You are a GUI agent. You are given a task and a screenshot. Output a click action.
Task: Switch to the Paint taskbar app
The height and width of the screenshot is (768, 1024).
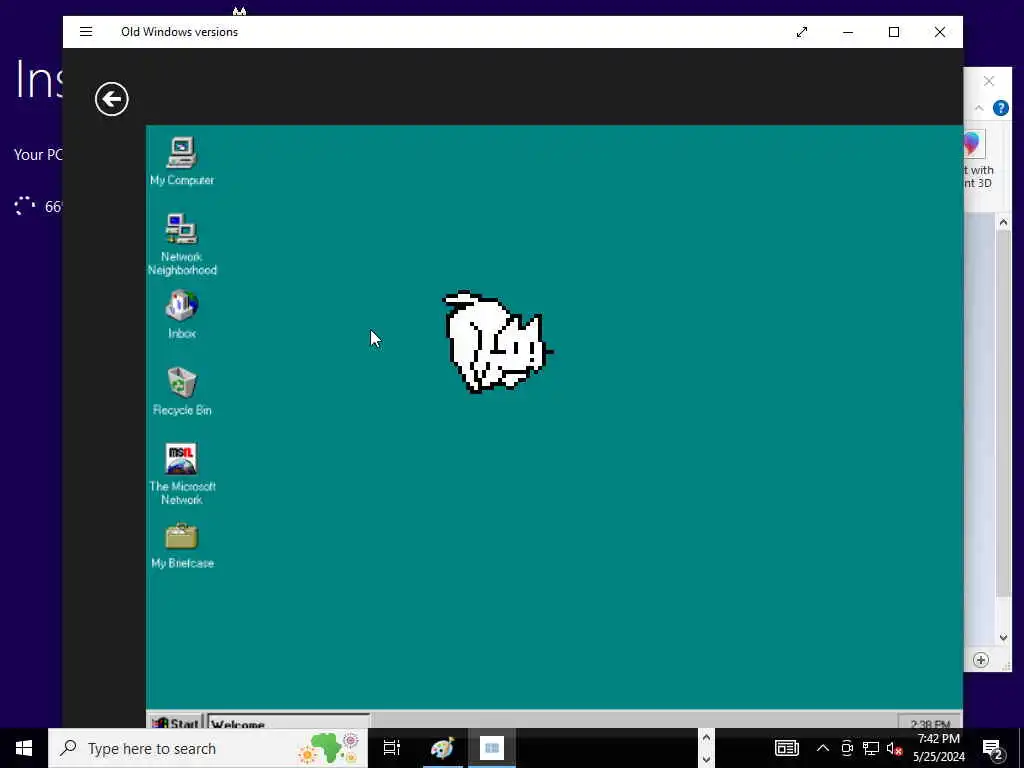[x=442, y=748]
